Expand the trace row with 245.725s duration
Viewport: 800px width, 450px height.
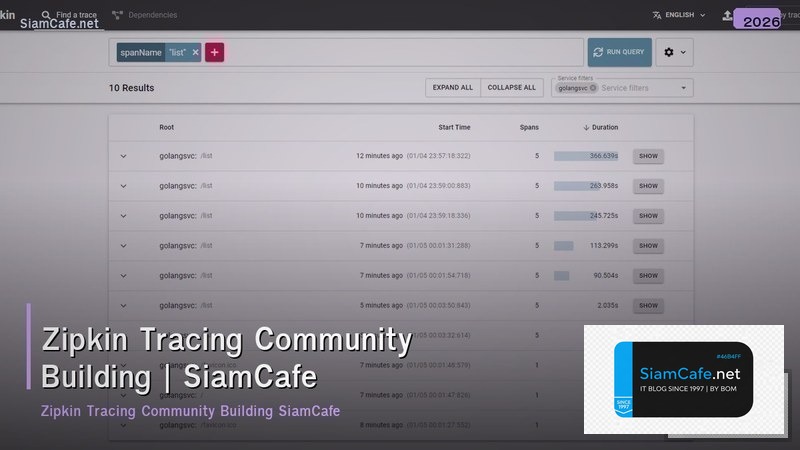(123, 216)
